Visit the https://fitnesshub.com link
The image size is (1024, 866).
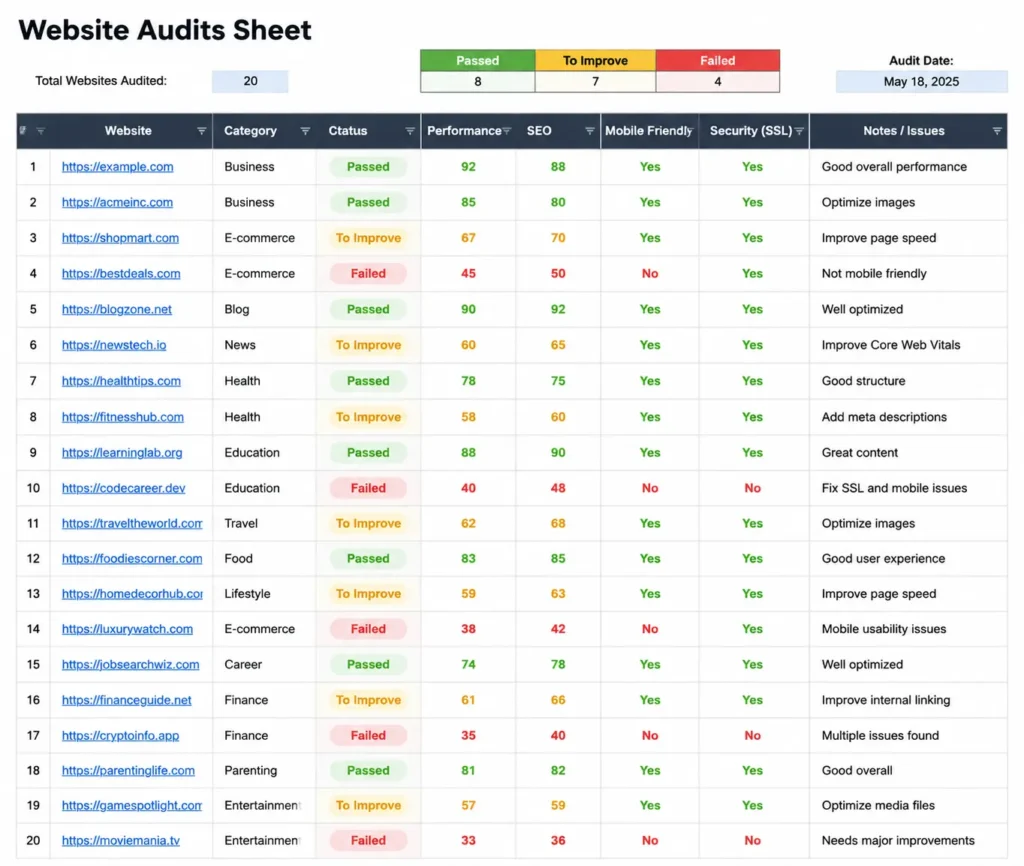(x=123, y=417)
